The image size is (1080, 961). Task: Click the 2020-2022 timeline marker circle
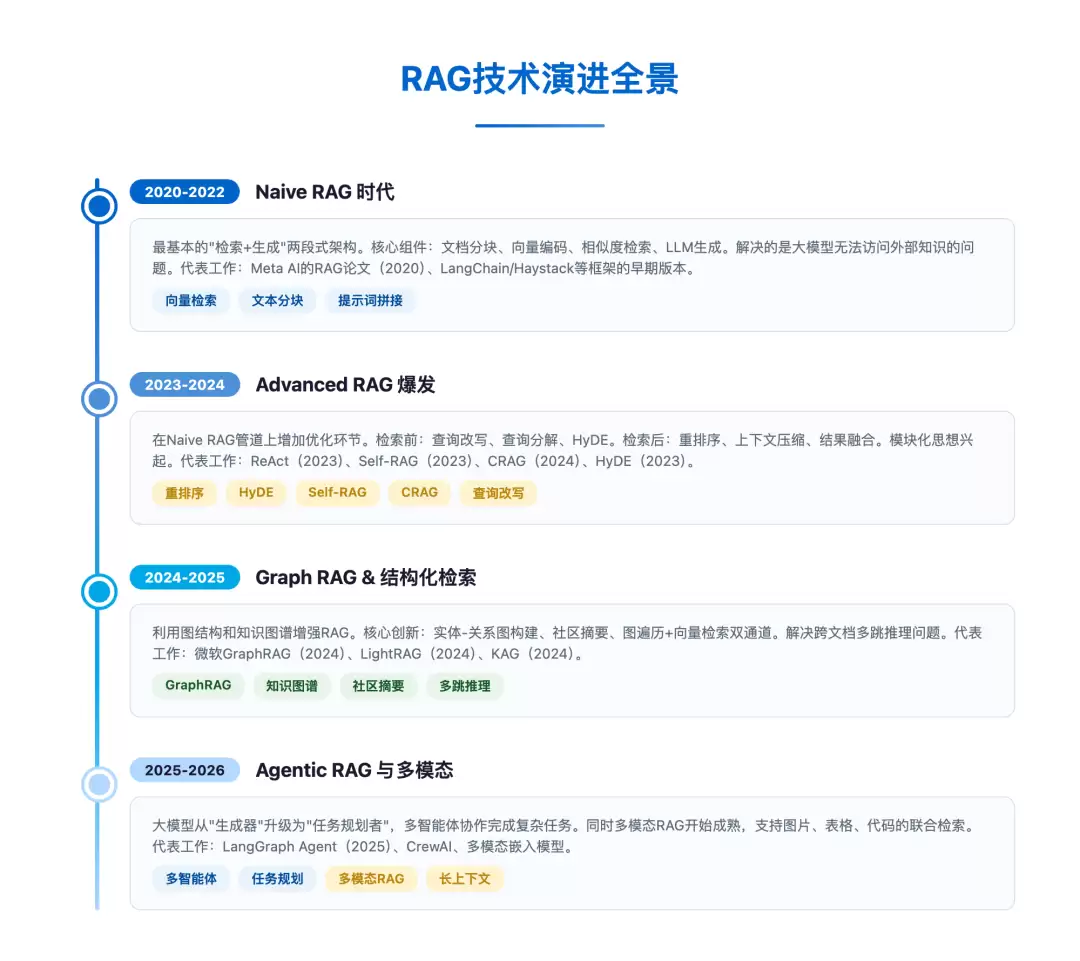[99, 206]
